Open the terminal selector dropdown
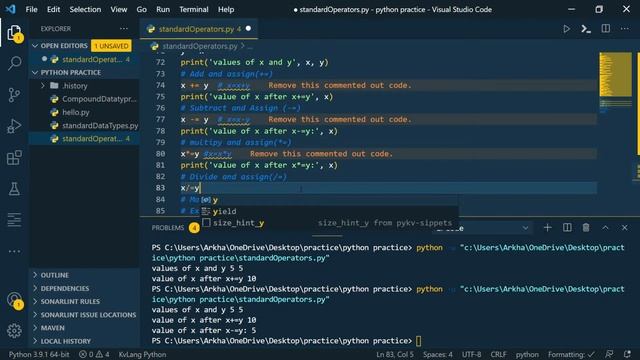Viewport: 640px width, 360px height. pyautogui.click(x=482, y=228)
